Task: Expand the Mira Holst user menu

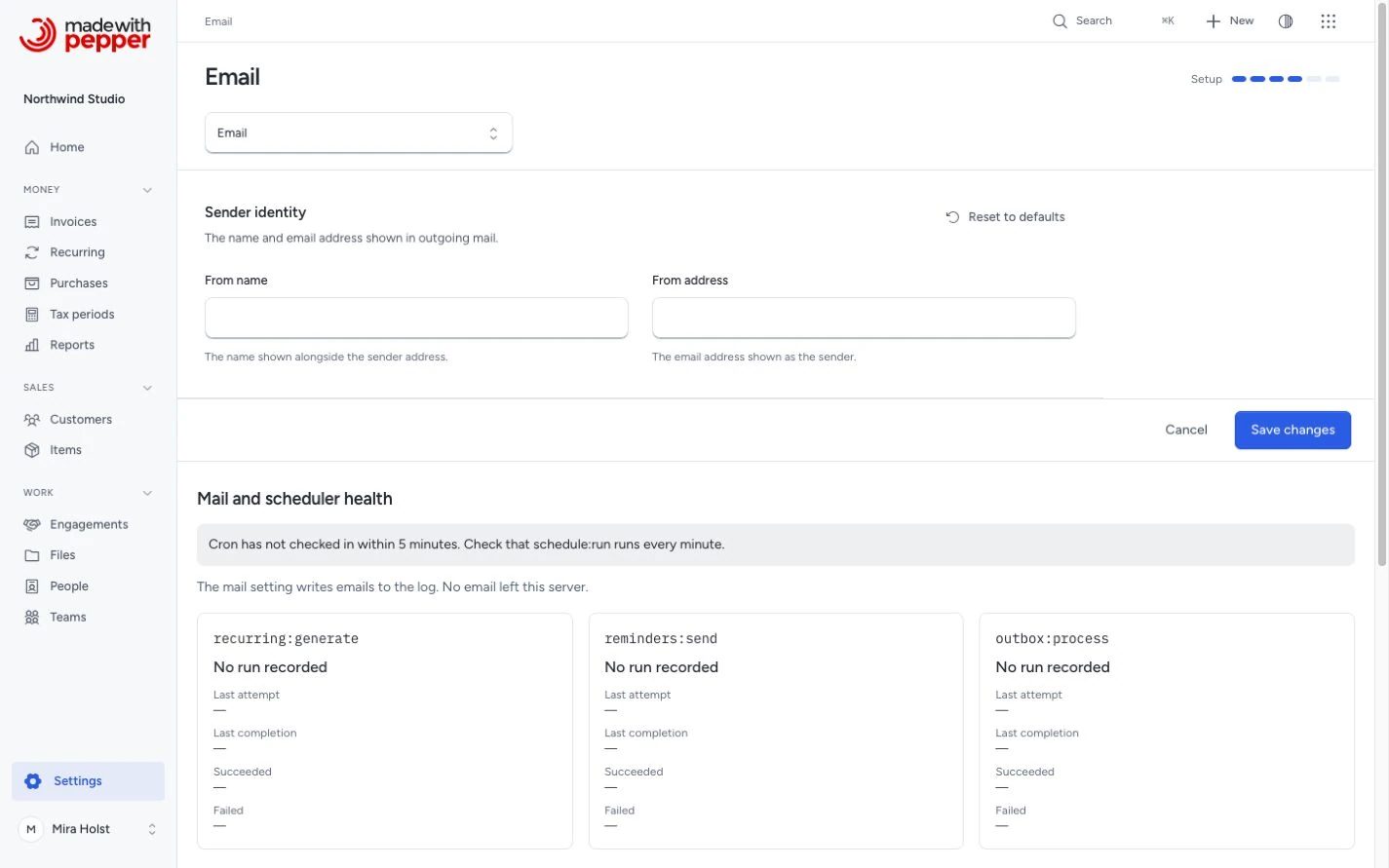Action: coord(88,829)
